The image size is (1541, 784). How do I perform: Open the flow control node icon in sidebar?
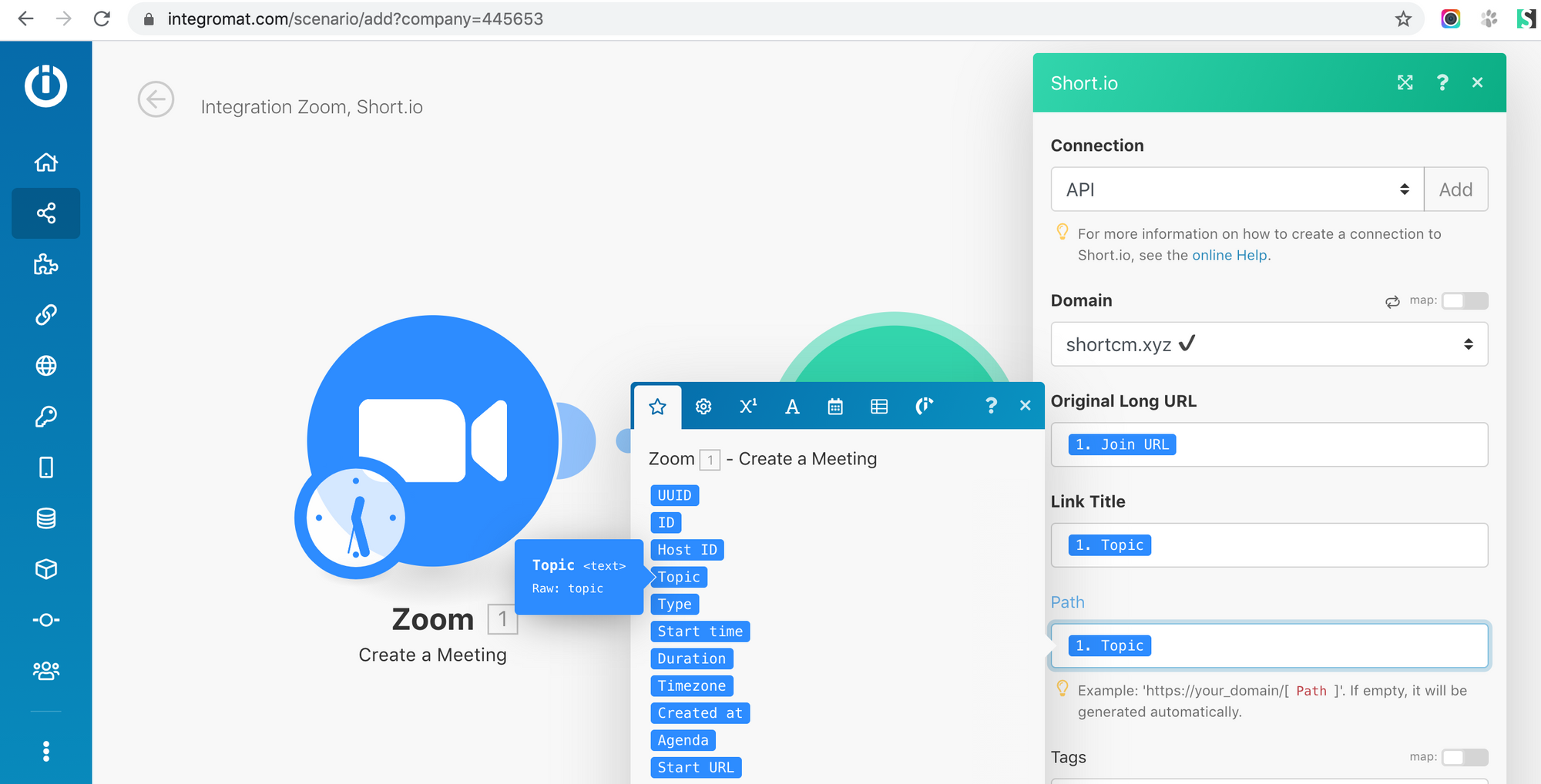(x=46, y=620)
